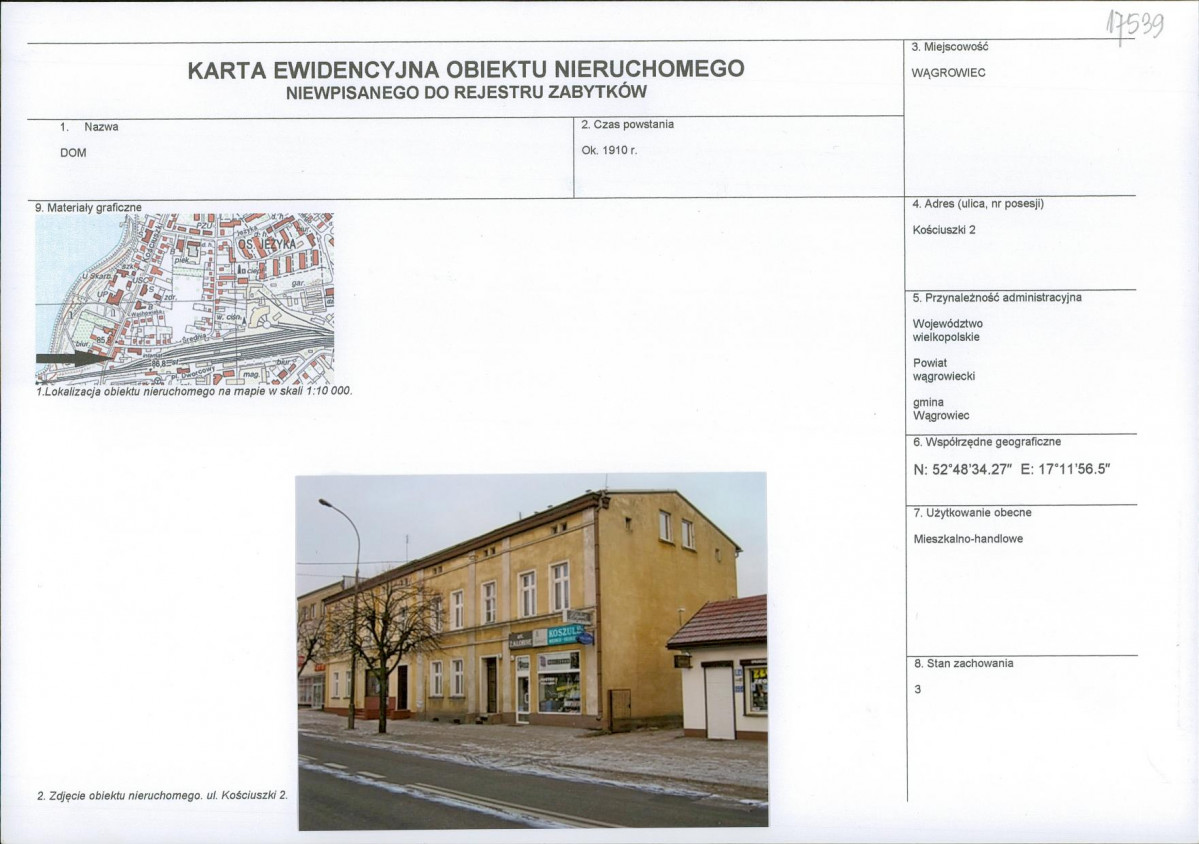Select the text 'gmina Wągrowiec'
Viewport: 1199px width, 844px height.
(x=941, y=409)
